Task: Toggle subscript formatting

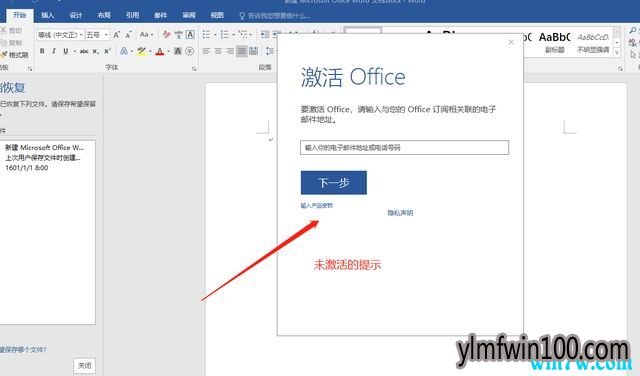Action: click(96, 51)
